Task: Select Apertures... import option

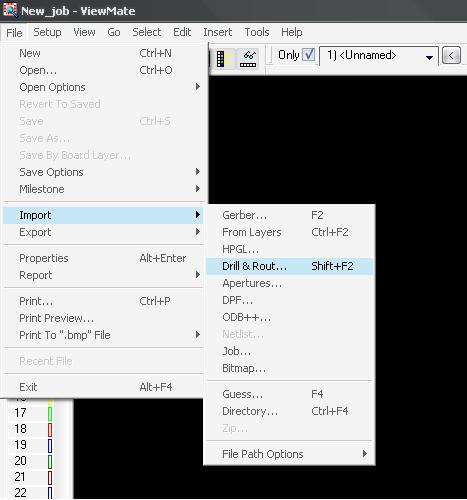Action: [x=289, y=283]
